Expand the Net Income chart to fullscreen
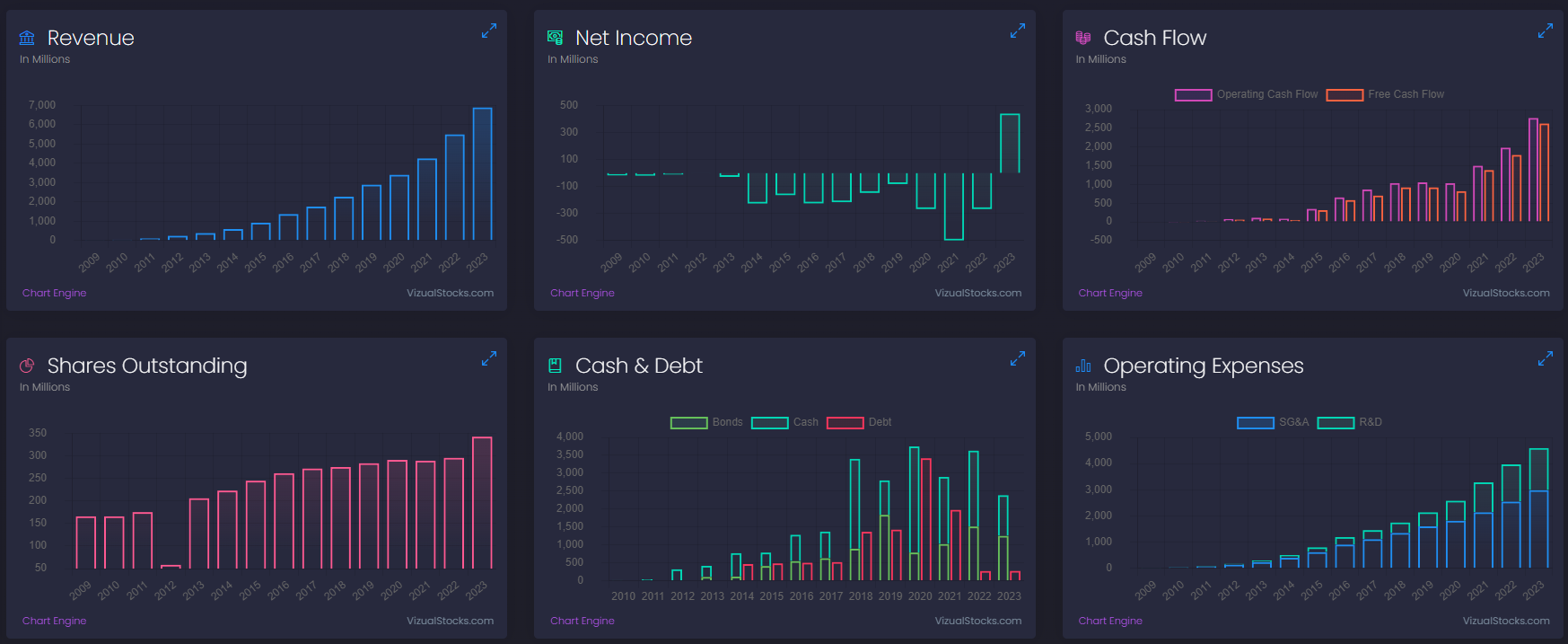The image size is (1568, 644). [x=1017, y=31]
